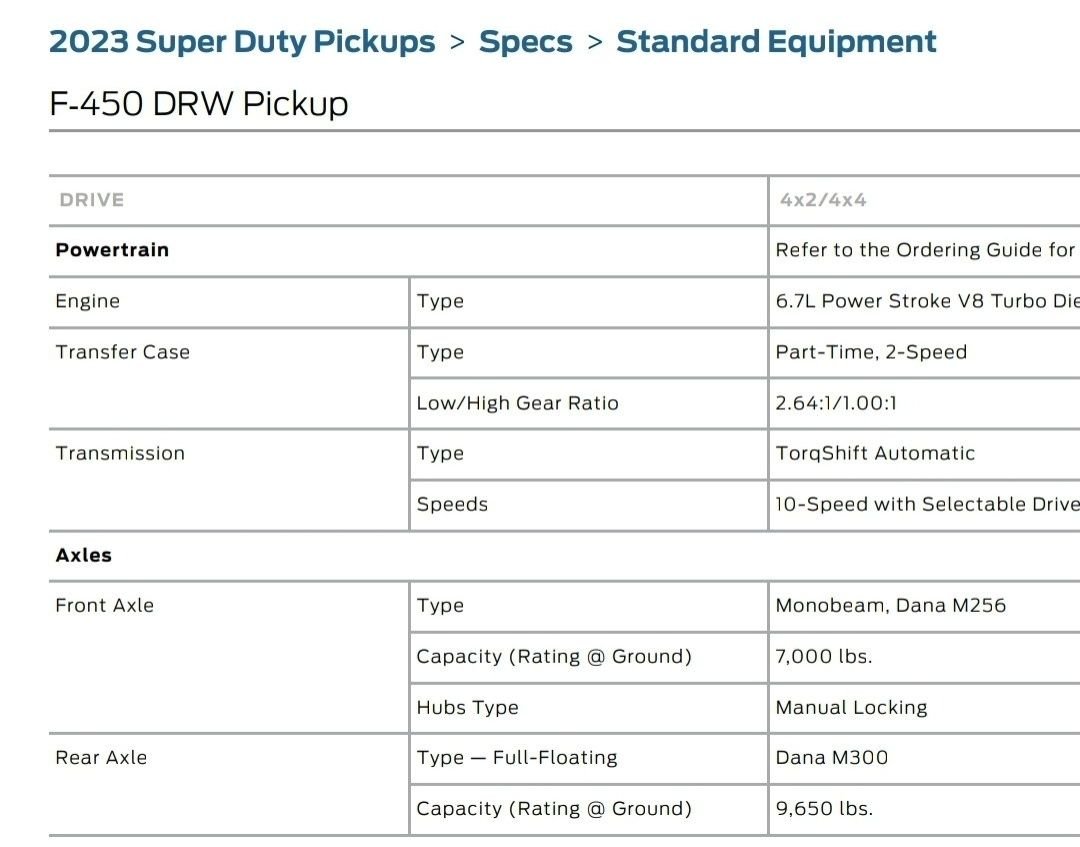Click the F-450 DRW Pickup title
Image resolution: width=1080 pixels, height=847 pixels.
pyautogui.click(x=198, y=103)
